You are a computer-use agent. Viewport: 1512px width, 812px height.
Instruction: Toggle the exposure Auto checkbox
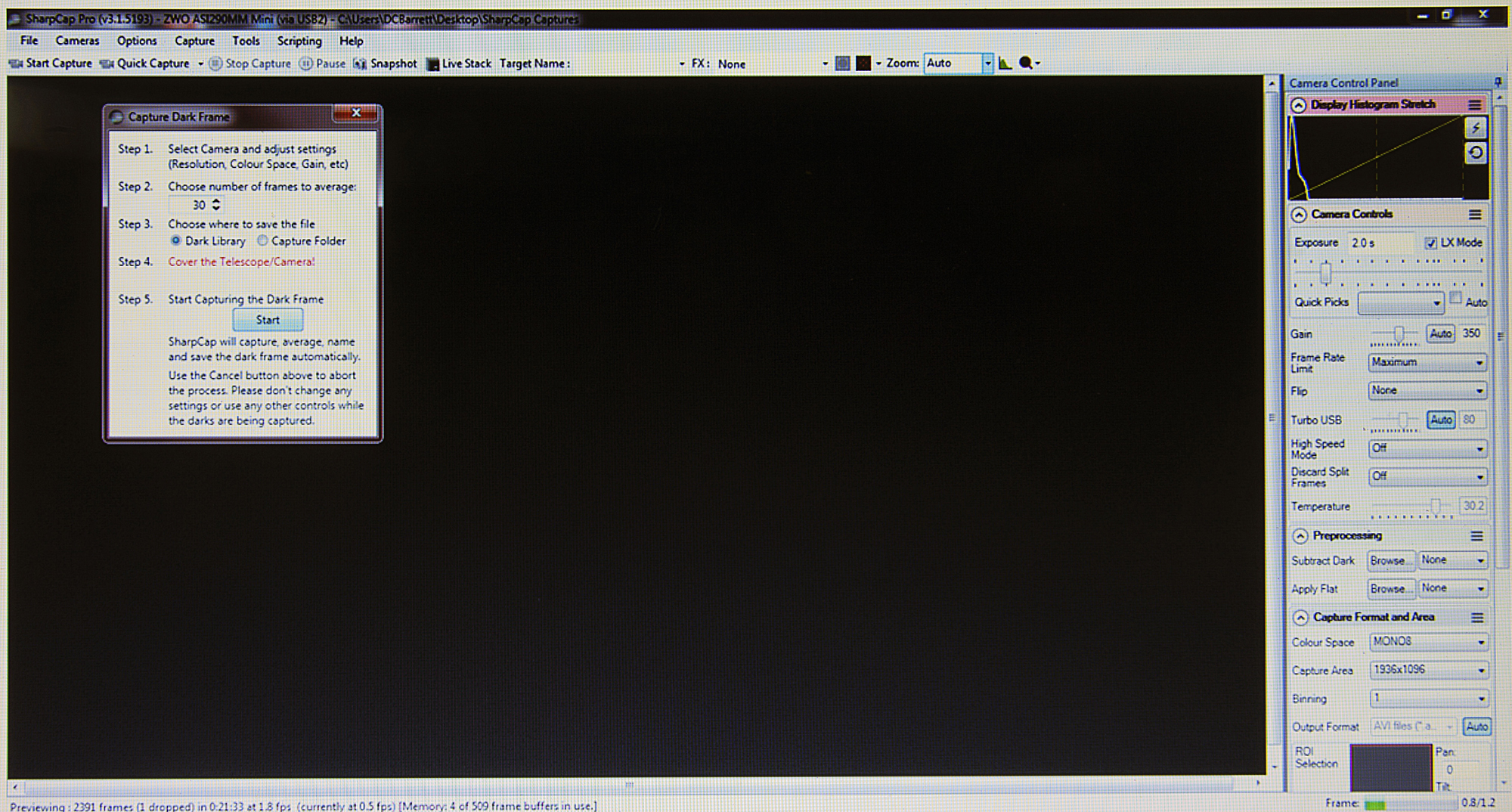1455,299
